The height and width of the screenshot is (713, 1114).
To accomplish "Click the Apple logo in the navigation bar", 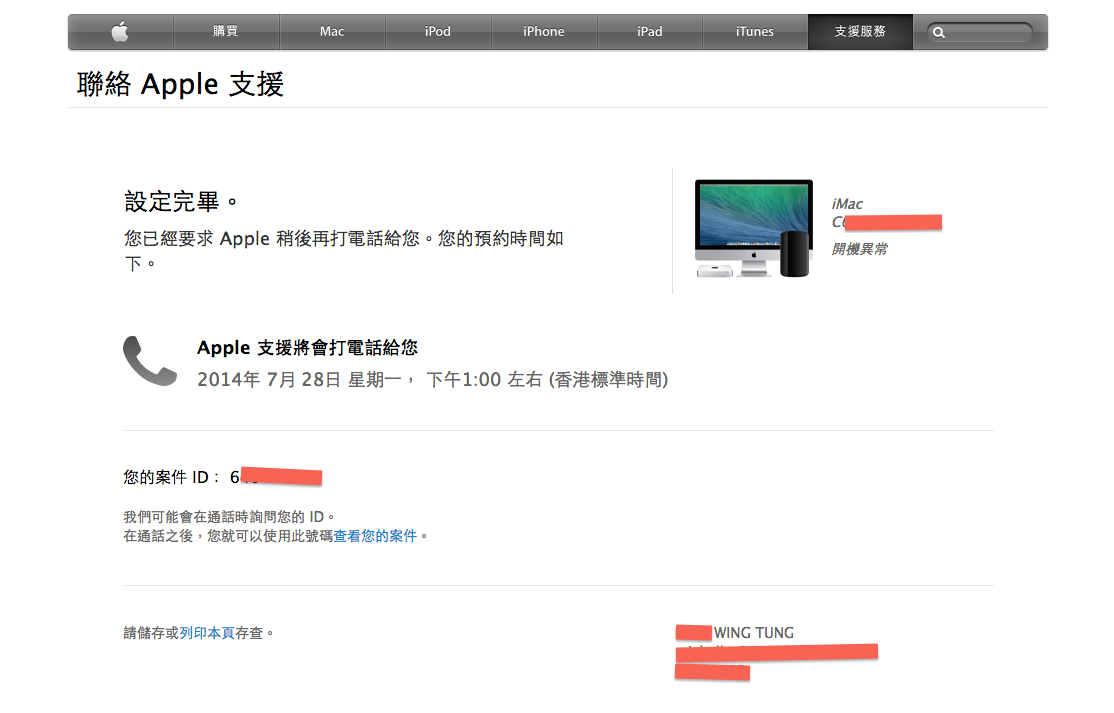I will [x=120, y=31].
